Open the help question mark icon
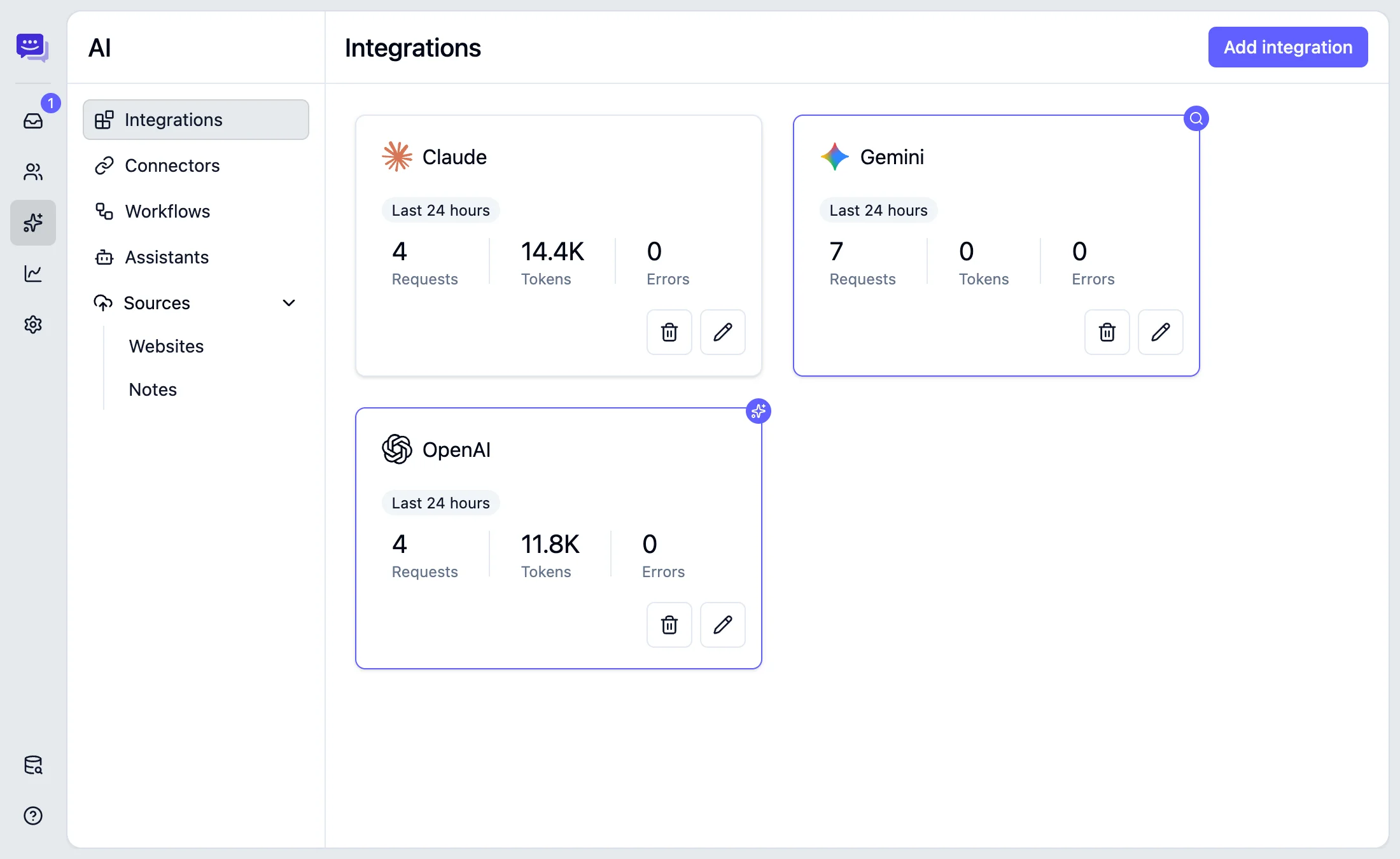Image resolution: width=1400 pixels, height=859 pixels. coord(33,816)
